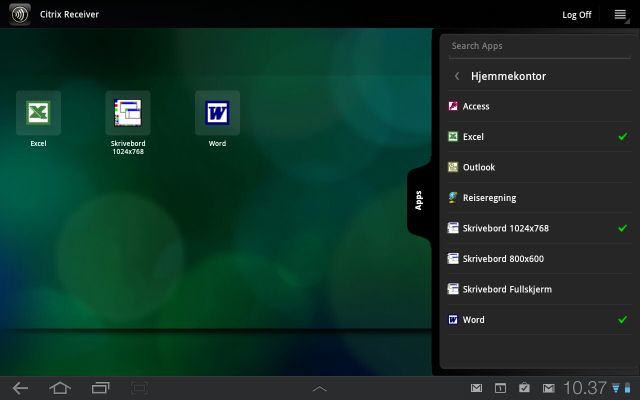Click the Search Apps input field
The width and height of the screenshot is (640, 400).
538,46
